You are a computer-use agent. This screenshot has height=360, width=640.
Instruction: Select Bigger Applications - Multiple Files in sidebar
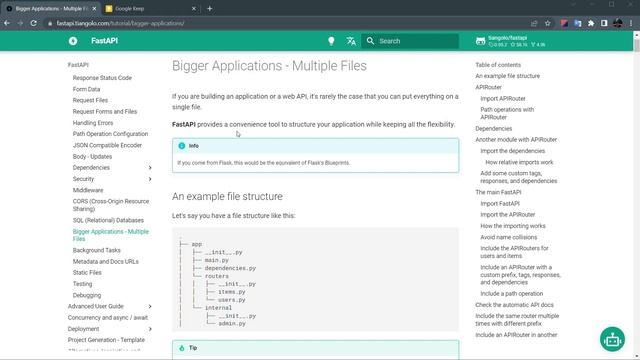(x=111, y=235)
